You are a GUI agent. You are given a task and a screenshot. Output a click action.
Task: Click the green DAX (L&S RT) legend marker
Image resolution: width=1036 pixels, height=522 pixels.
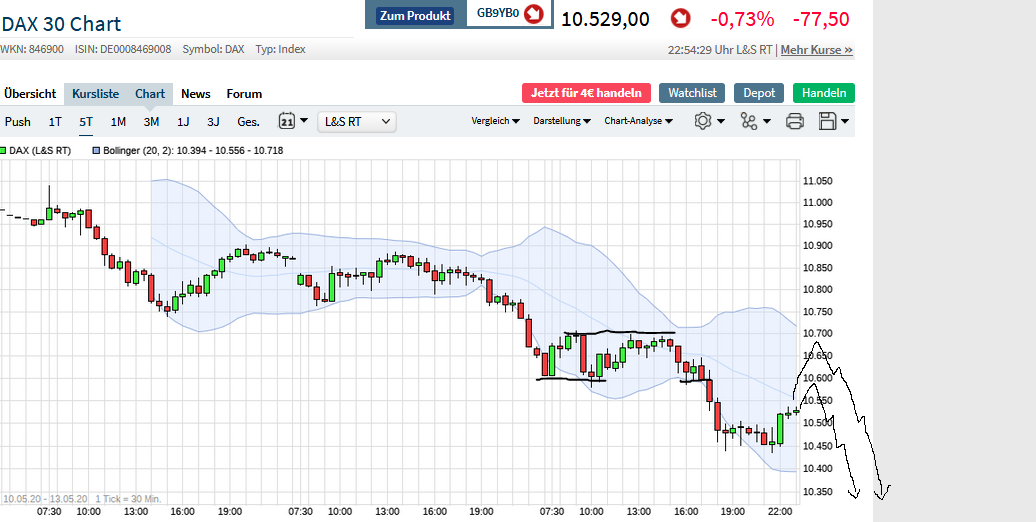coord(3,150)
